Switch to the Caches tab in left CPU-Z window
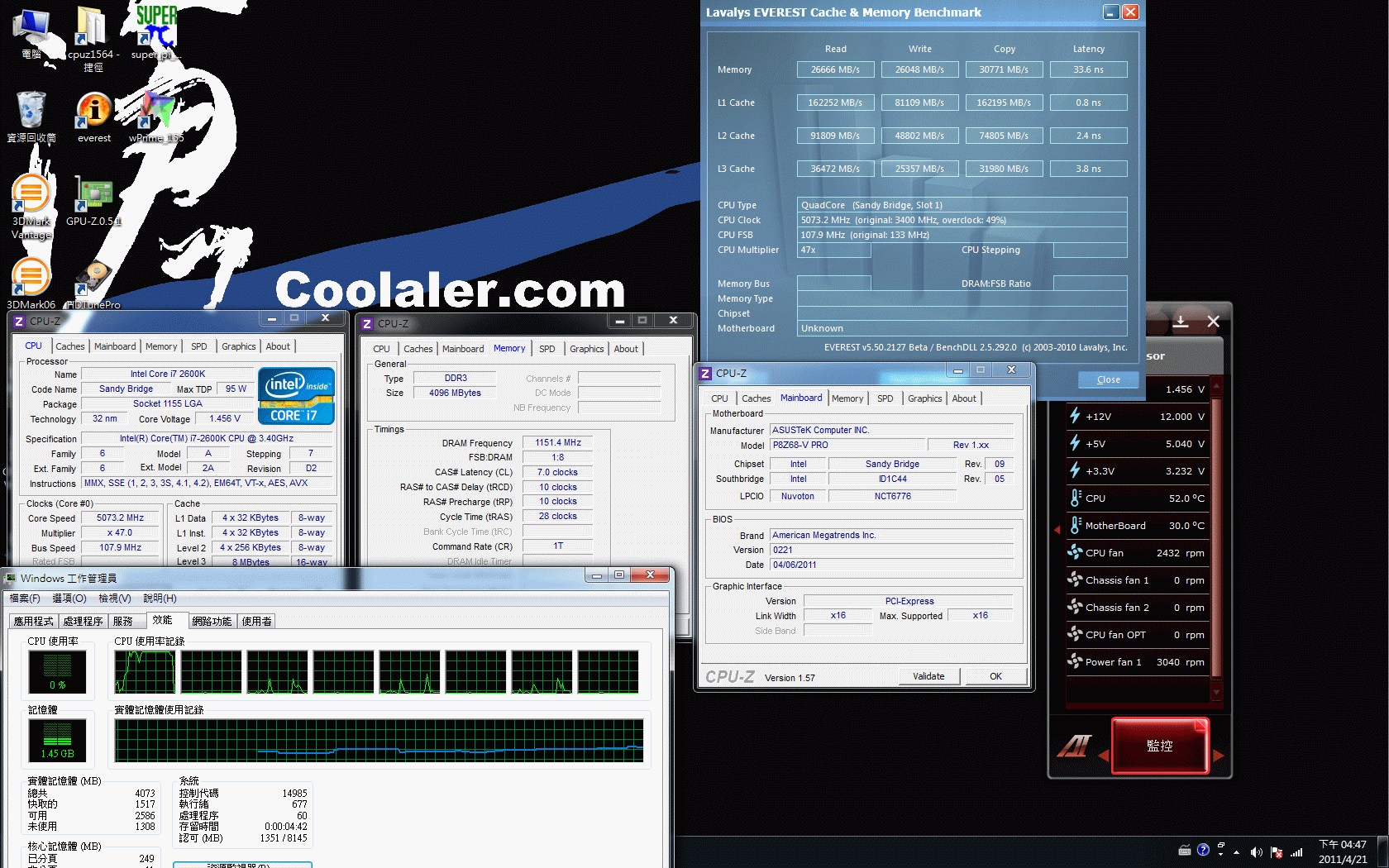1389x868 pixels. (x=70, y=346)
